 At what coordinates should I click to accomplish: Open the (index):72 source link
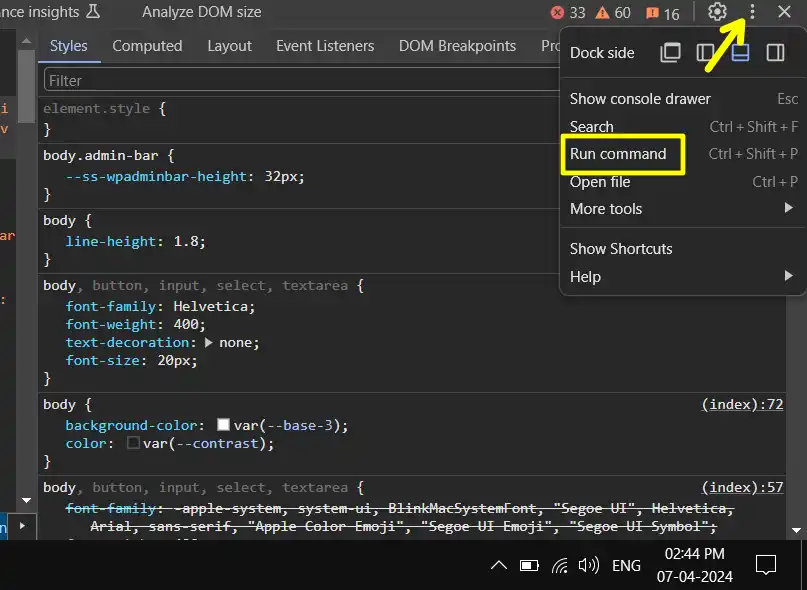(x=742, y=404)
